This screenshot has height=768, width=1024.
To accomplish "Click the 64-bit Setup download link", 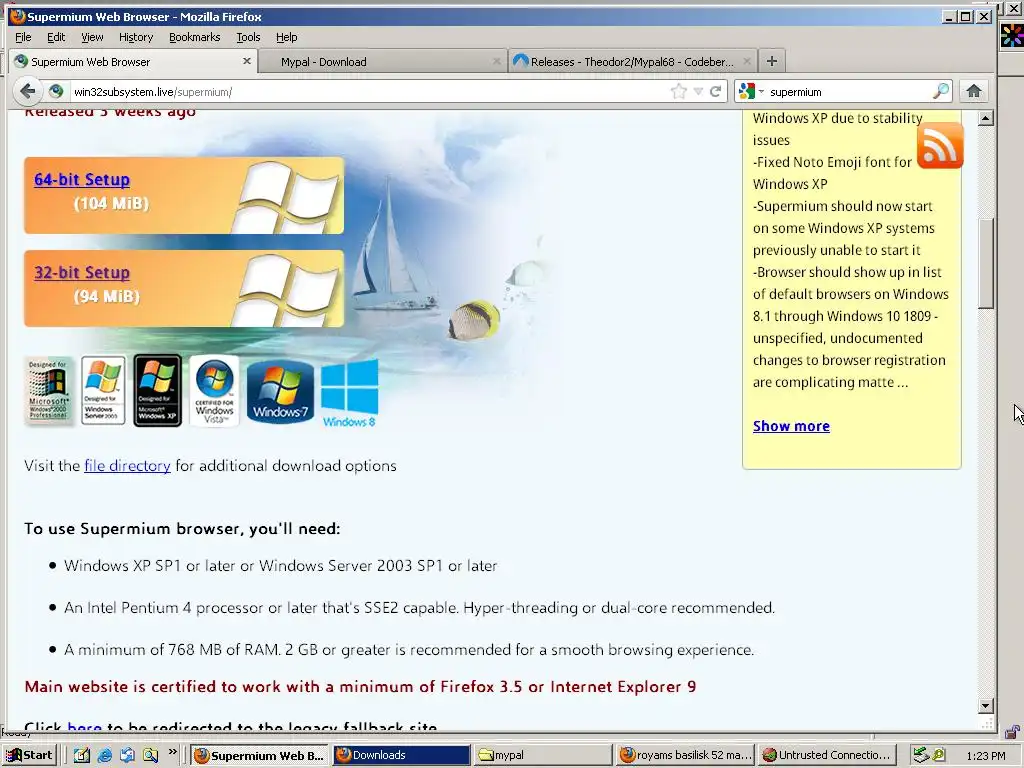I will pyautogui.click(x=82, y=179).
